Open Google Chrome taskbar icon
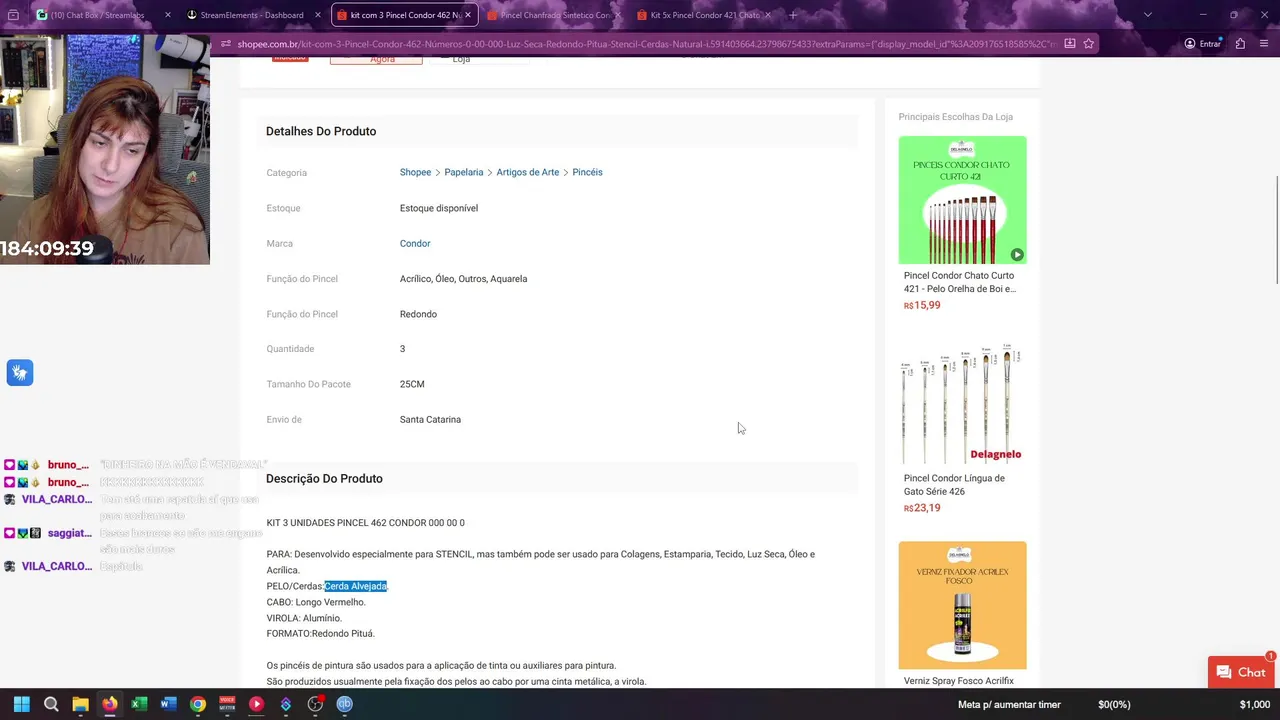The height and width of the screenshot is (720, 1280). tap(198, 704)
